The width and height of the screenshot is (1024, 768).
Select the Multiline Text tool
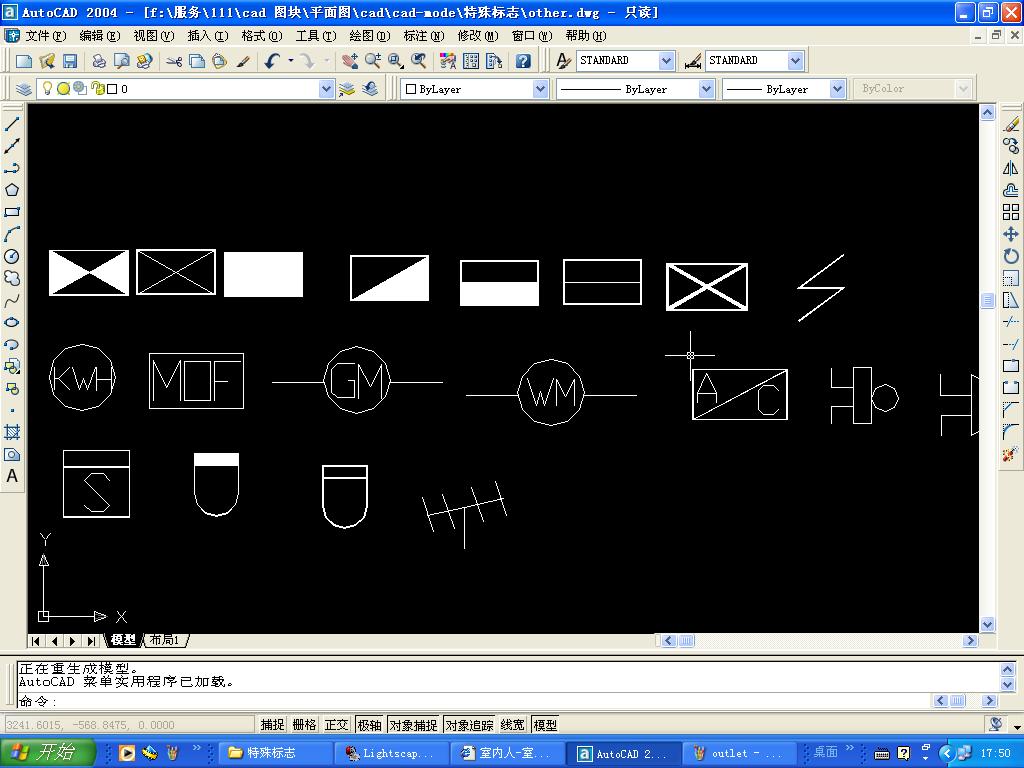[12, 477]
